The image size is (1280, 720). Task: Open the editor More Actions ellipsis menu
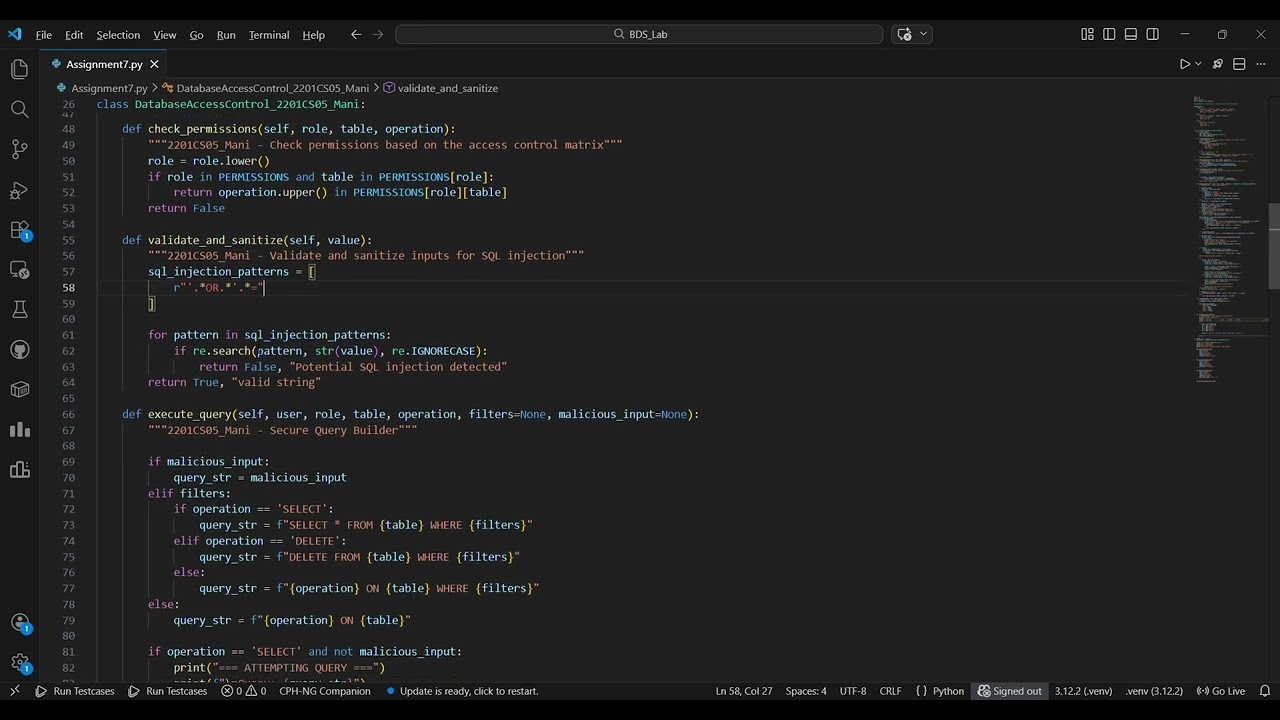1260,64
